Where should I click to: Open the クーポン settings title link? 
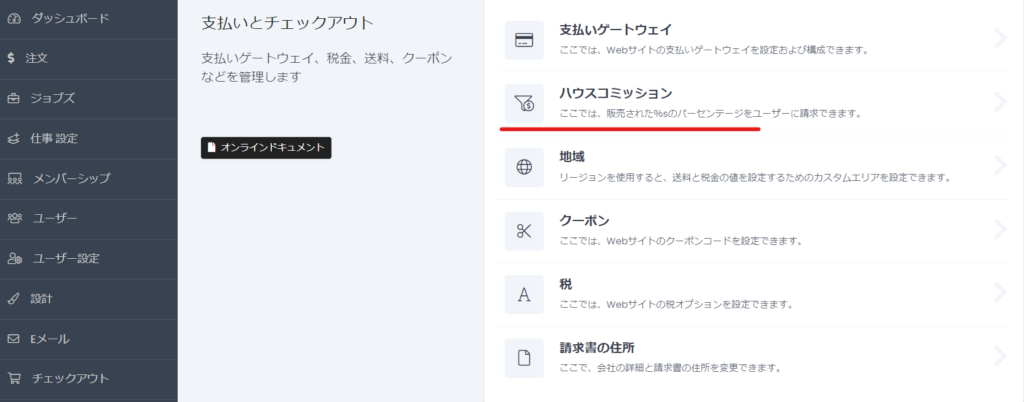click(584, 220)
